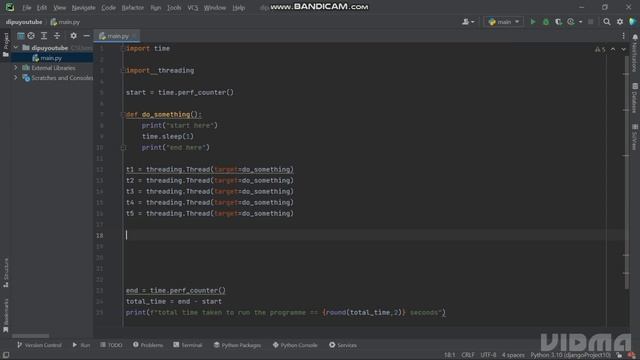Open the VCS menu
This screenshot has height=360, width=640.
[193, 8]
